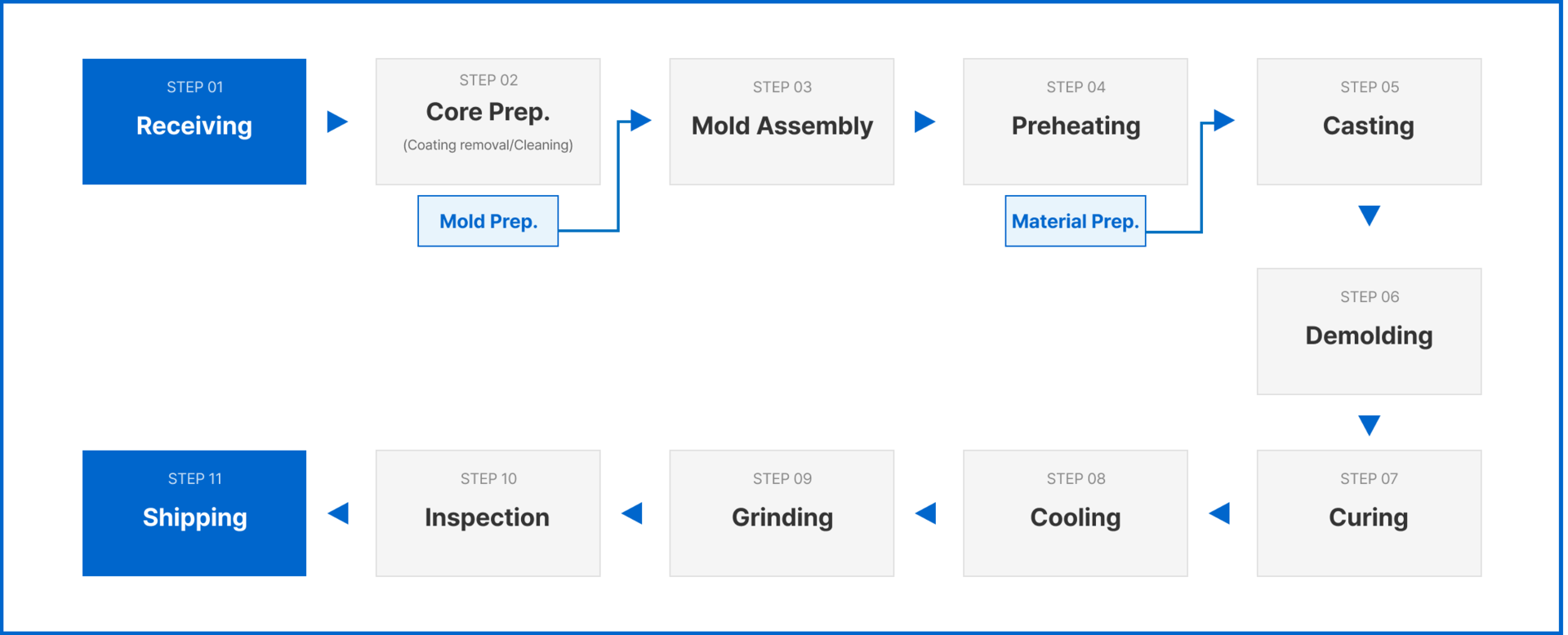Select the Core Prep. step 02 box
1568x635 pixels.
pos(488,122)
